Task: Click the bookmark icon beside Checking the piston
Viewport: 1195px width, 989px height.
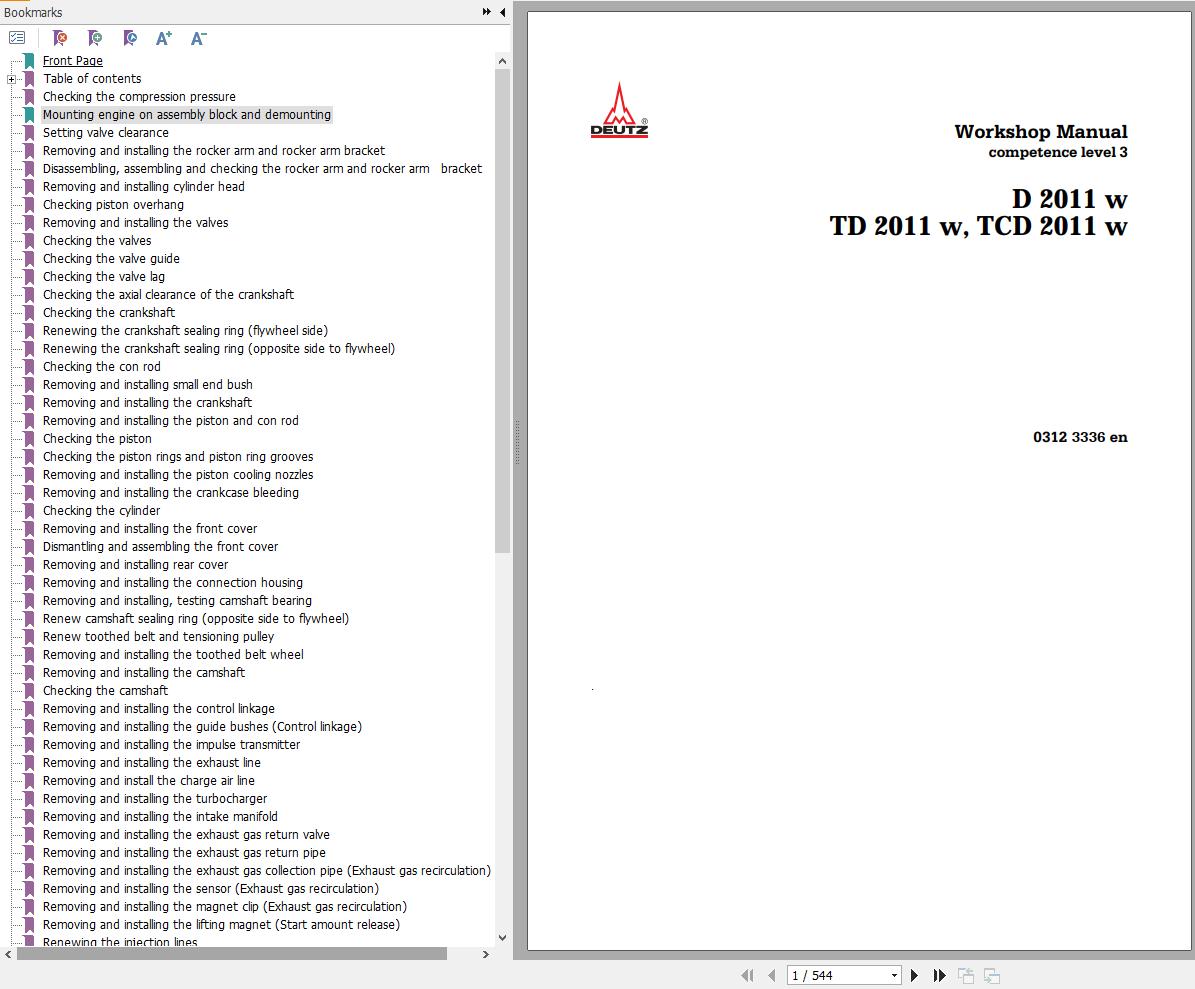Action: tap(29, 439)
